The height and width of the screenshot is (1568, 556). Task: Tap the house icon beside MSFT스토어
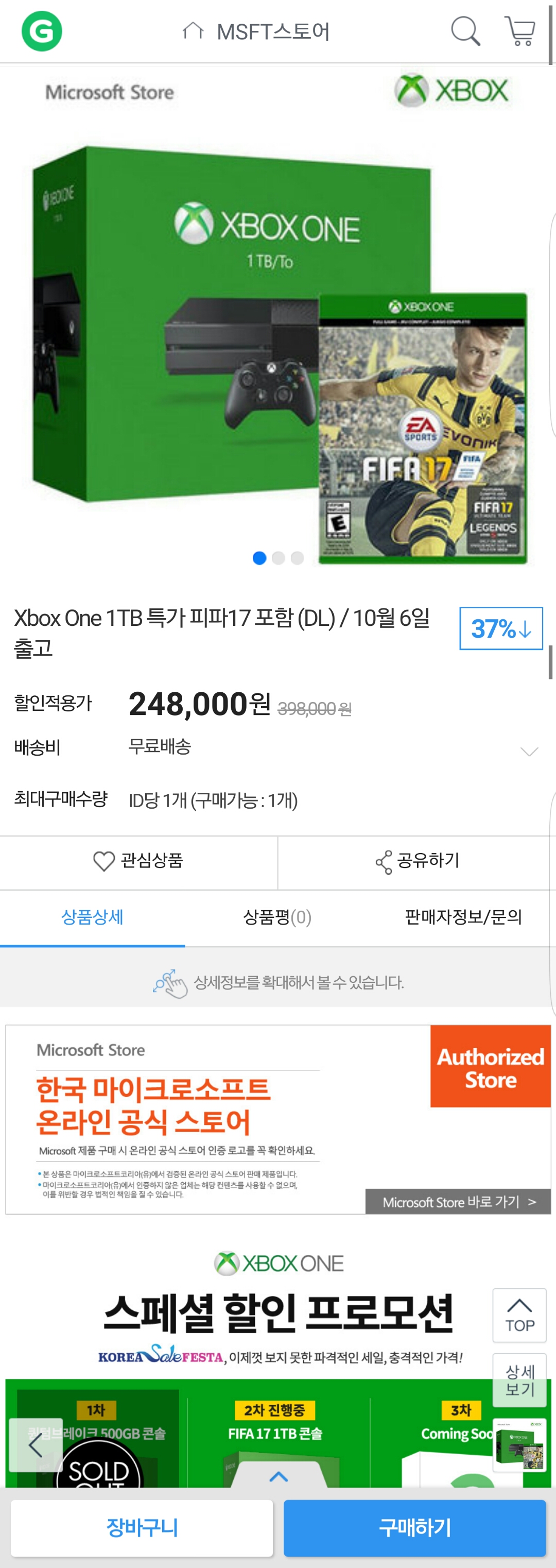[x=193, y=30]
